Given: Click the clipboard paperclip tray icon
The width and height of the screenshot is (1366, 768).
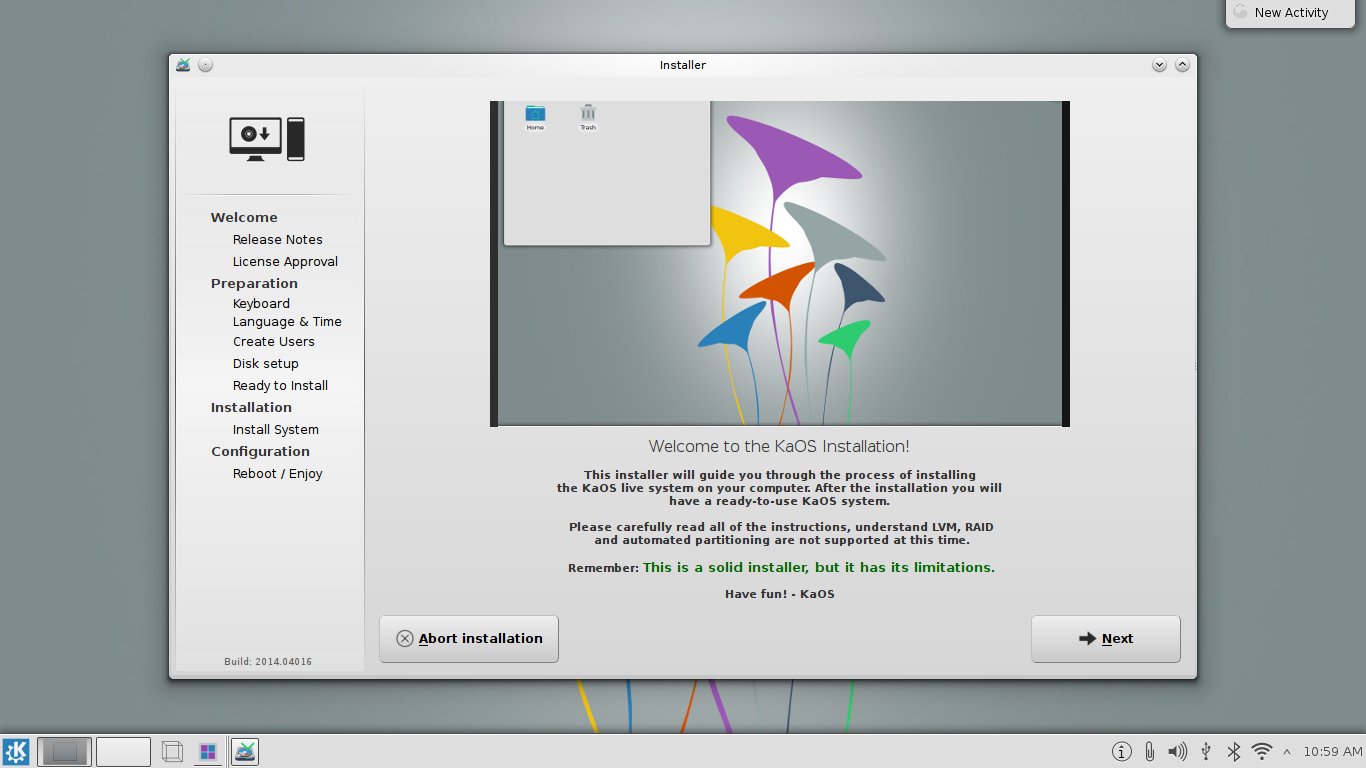Looking at the screenshot, I should [x=1150, y=752].
